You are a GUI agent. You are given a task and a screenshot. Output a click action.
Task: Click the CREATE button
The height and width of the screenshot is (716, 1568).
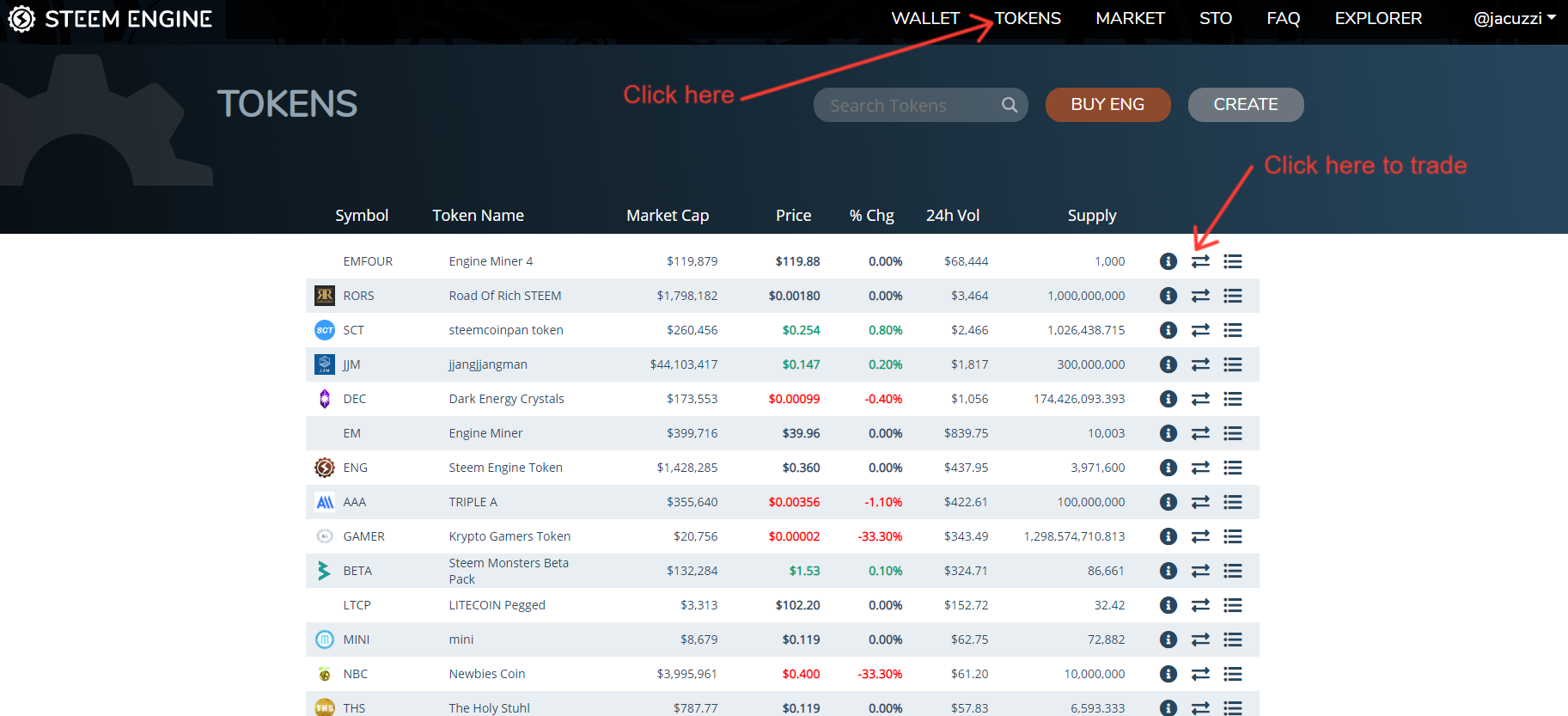[1246, 105]
